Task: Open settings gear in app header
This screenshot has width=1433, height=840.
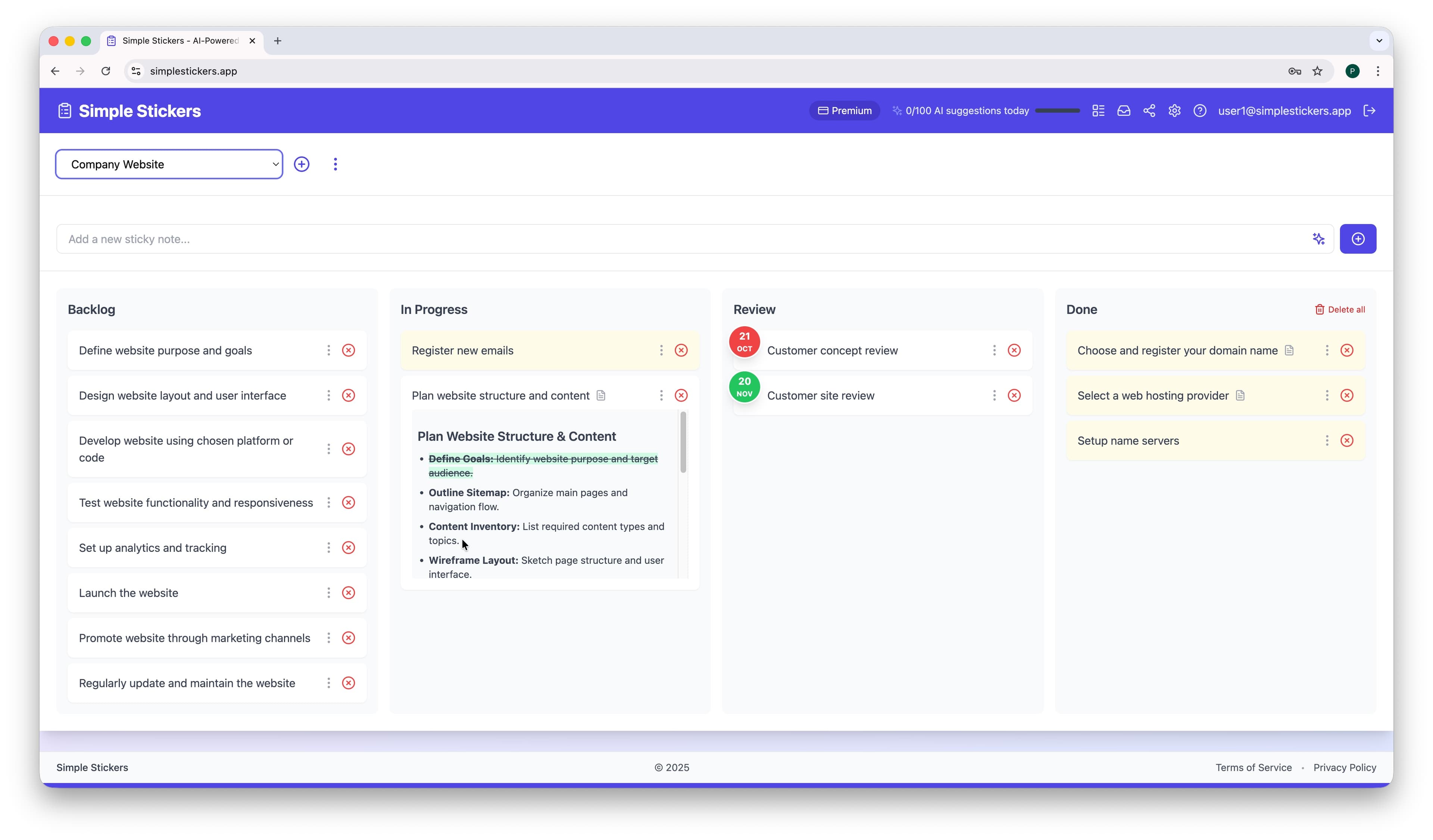Action: point(1174,111)
